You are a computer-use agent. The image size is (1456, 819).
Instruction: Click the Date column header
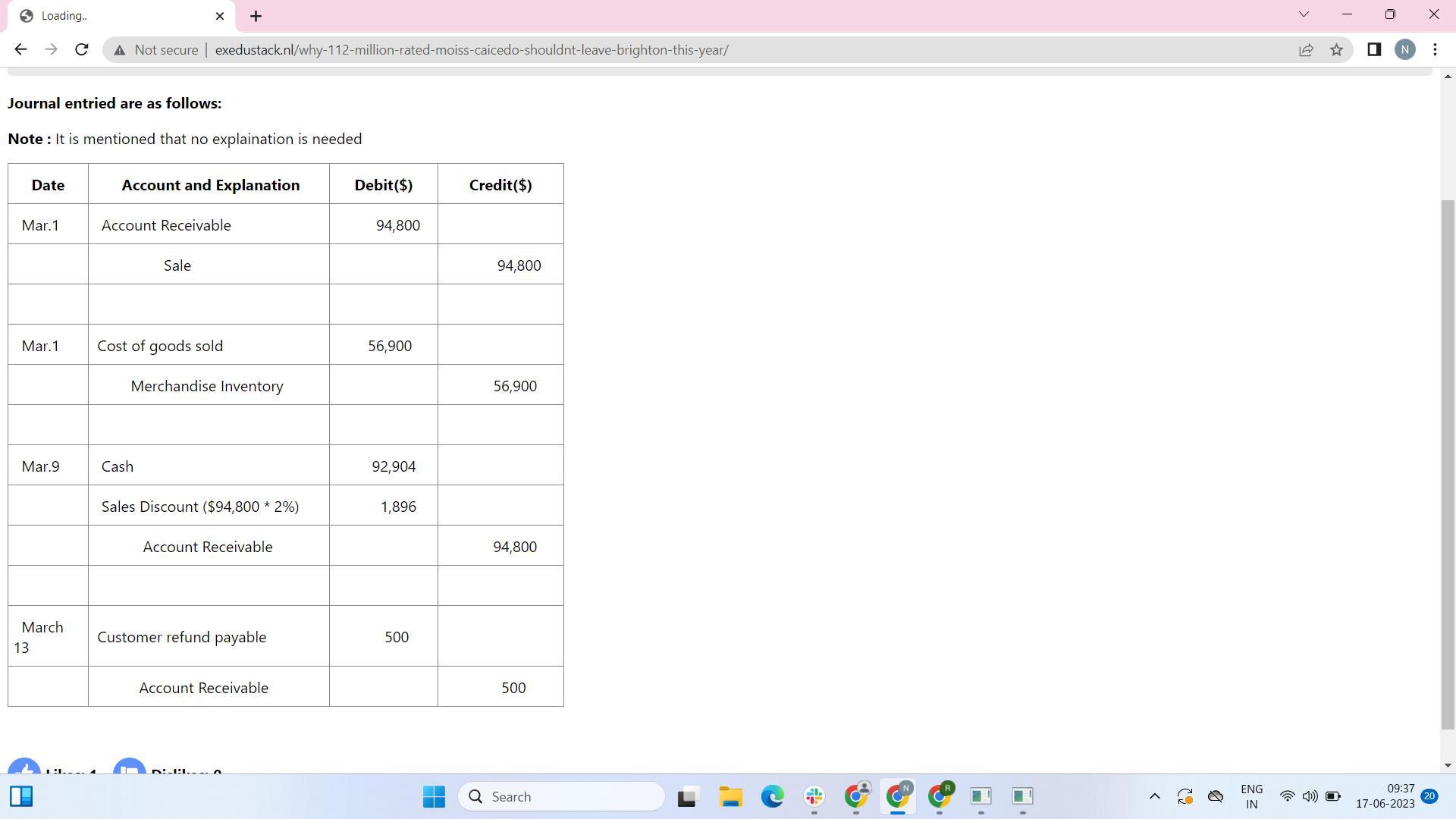tap(48, 185)
